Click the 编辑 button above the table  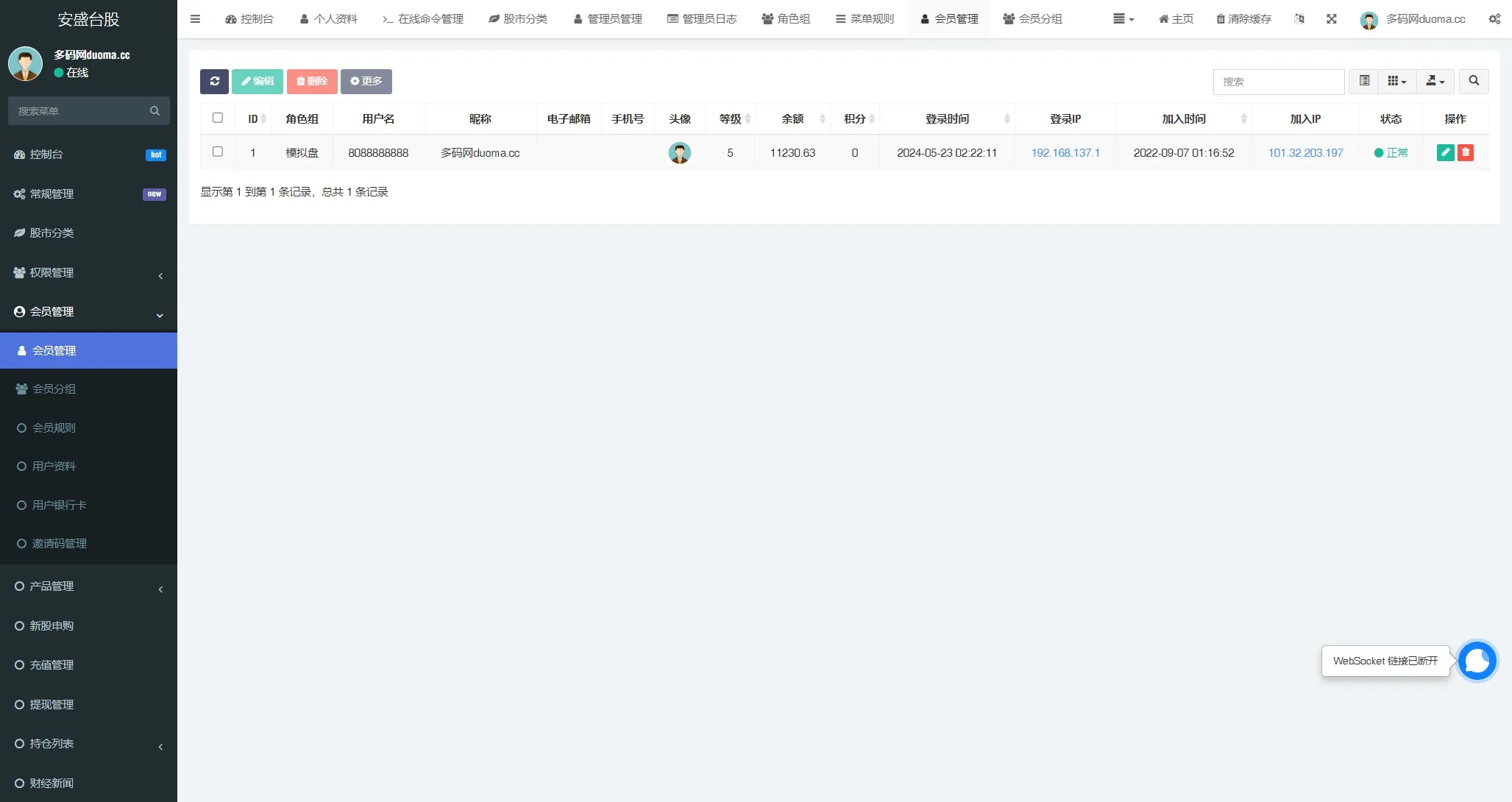(x=257, y=81)
